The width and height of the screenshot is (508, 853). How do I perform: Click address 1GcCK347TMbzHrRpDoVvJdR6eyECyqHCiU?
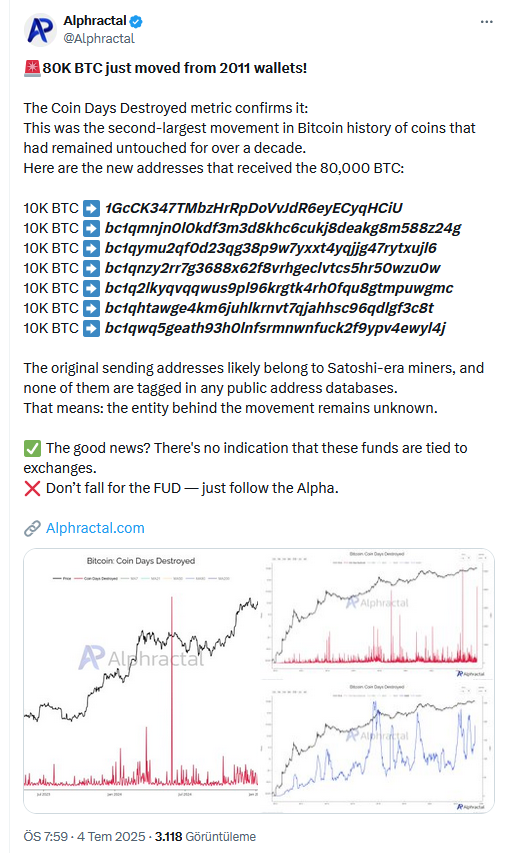(x=253, y=208)
